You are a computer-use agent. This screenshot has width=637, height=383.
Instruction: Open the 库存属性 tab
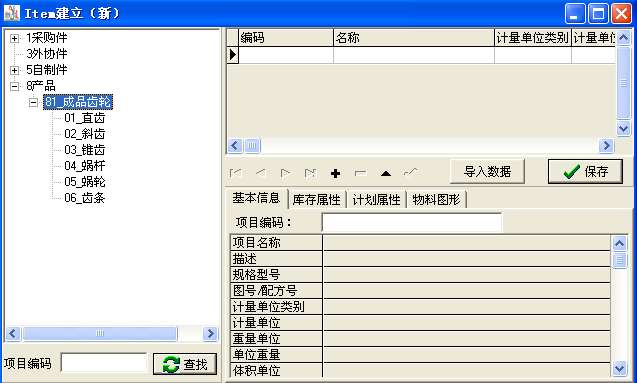pos(316,200)
